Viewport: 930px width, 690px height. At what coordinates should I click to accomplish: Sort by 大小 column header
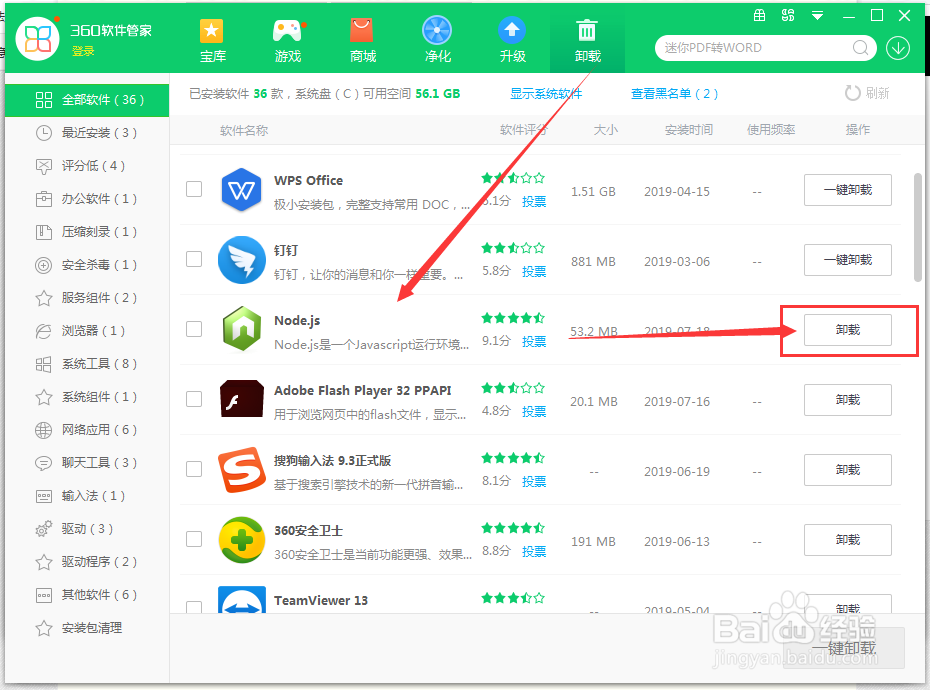[606, 130]
